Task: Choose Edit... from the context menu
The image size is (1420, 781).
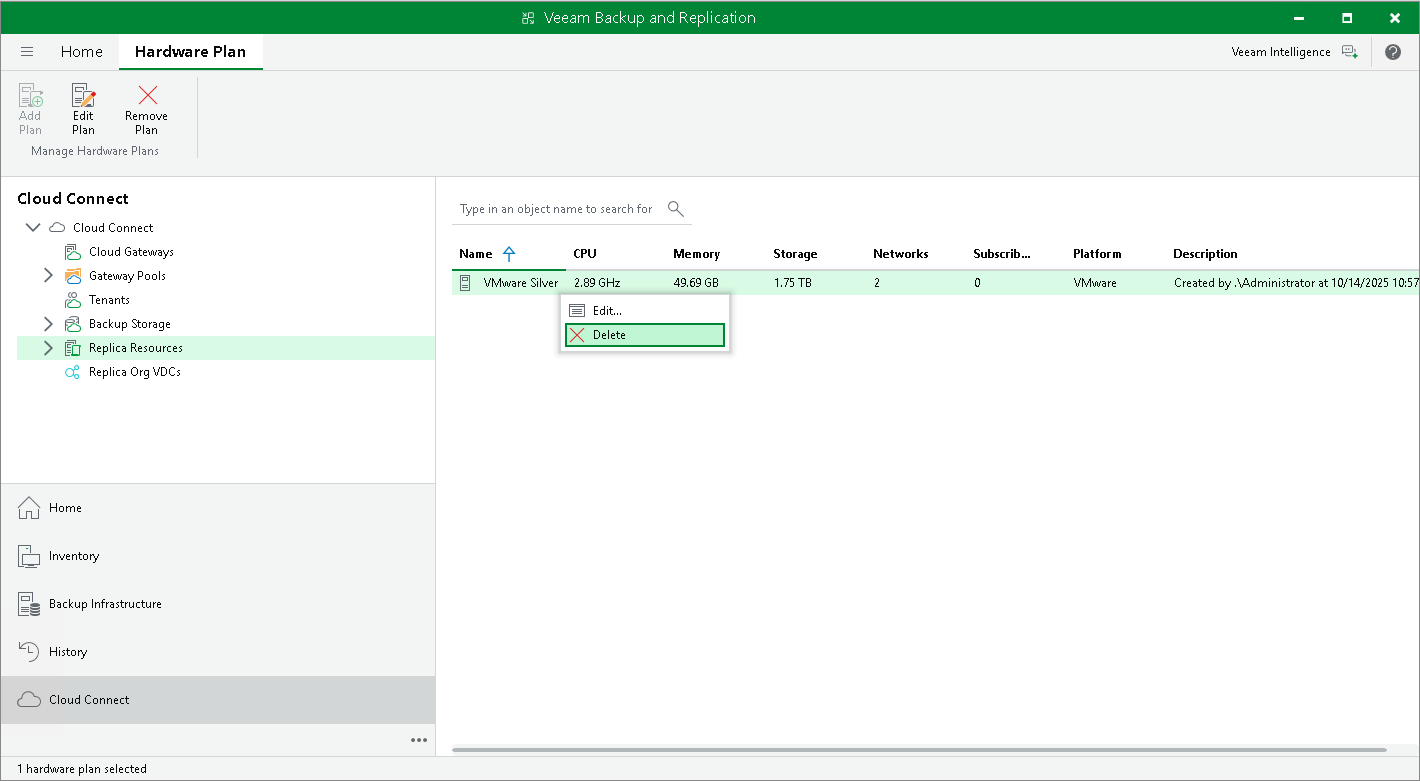Action: click(x=645, y=311)
